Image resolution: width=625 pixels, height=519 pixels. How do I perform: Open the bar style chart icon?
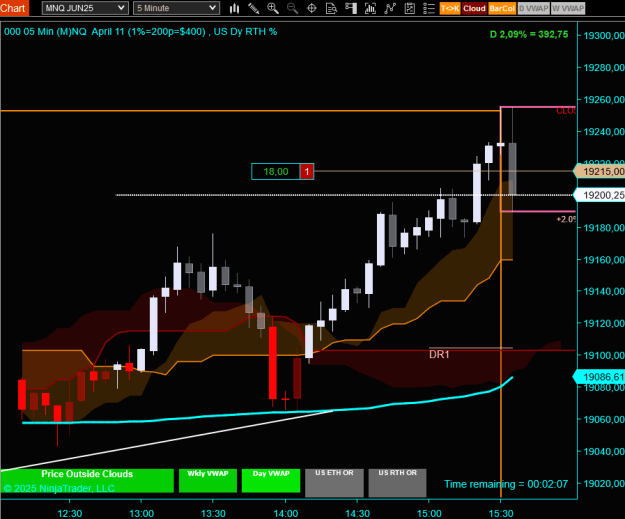click(234, 8)
